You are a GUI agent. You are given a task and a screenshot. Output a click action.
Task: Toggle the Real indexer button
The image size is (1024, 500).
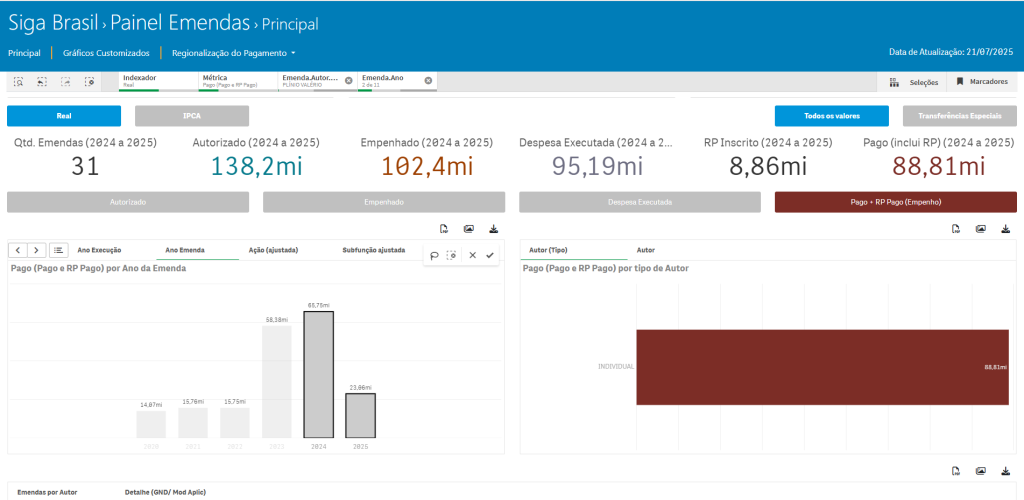(x=64, y=116)
